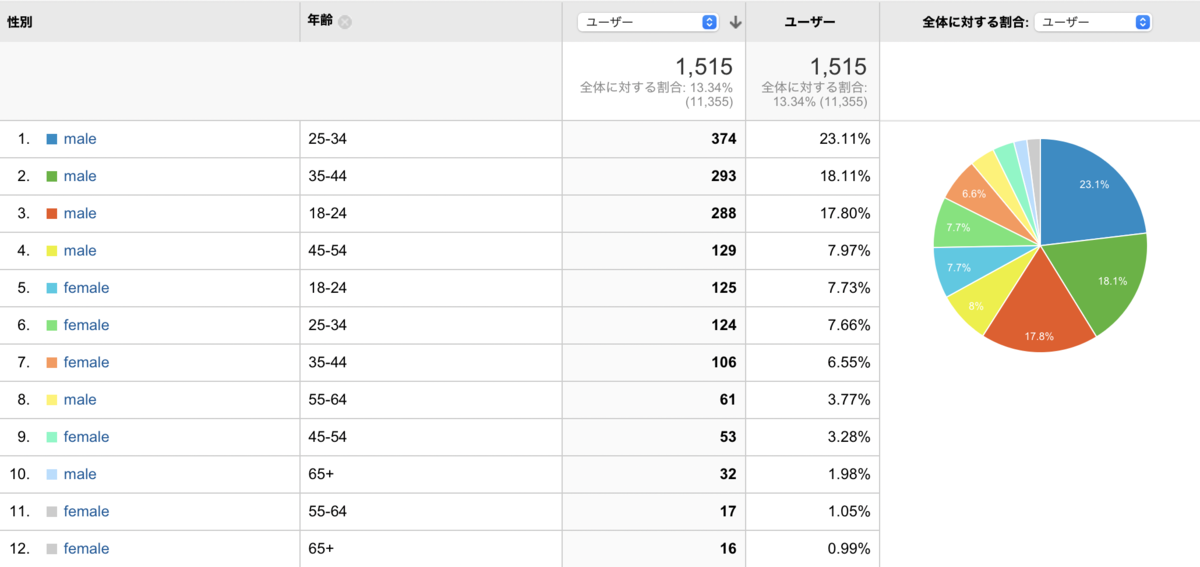Click the 性別 column header
Viewport: 1200px width, 567px height.
20,22
